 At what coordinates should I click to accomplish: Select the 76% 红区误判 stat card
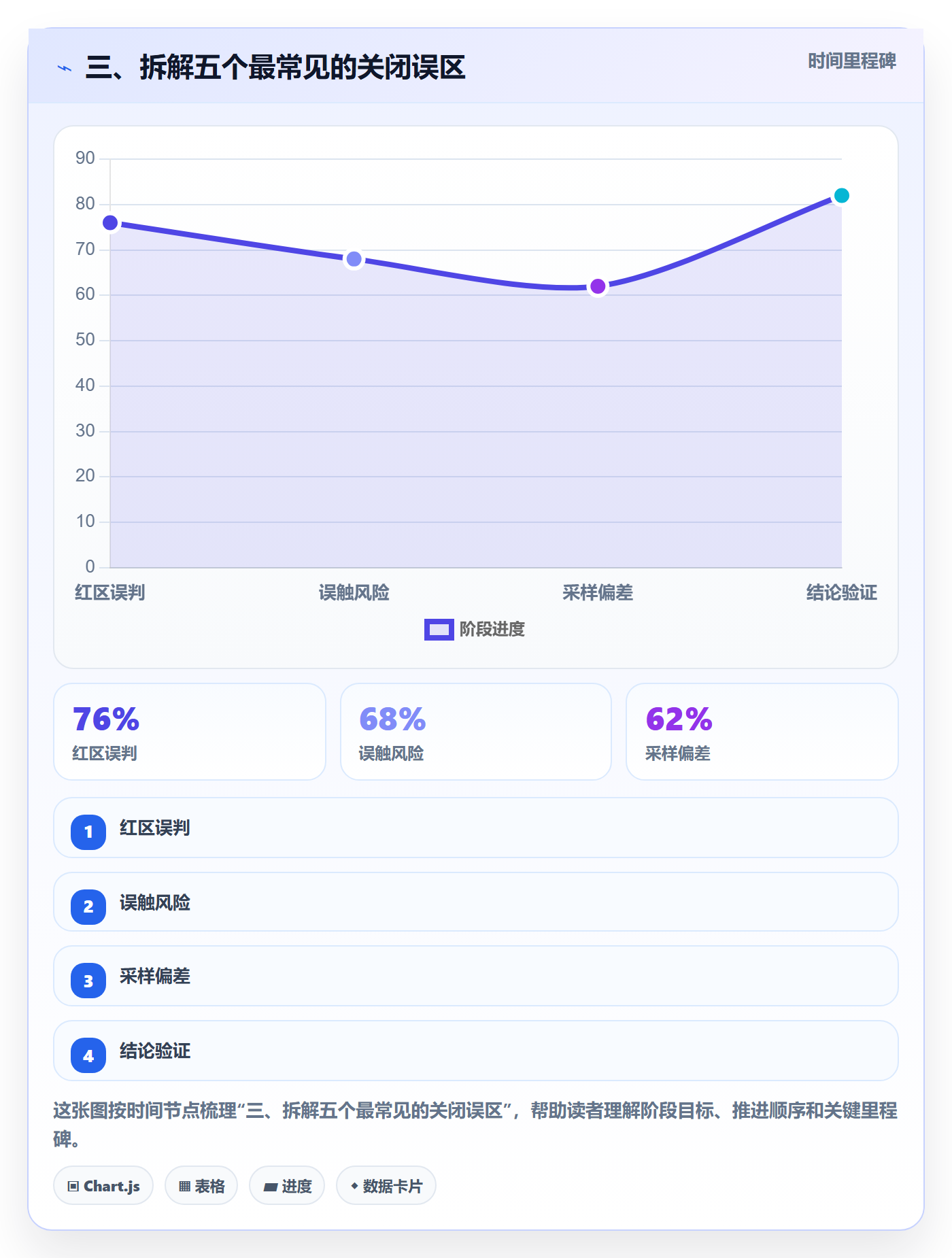190,732
